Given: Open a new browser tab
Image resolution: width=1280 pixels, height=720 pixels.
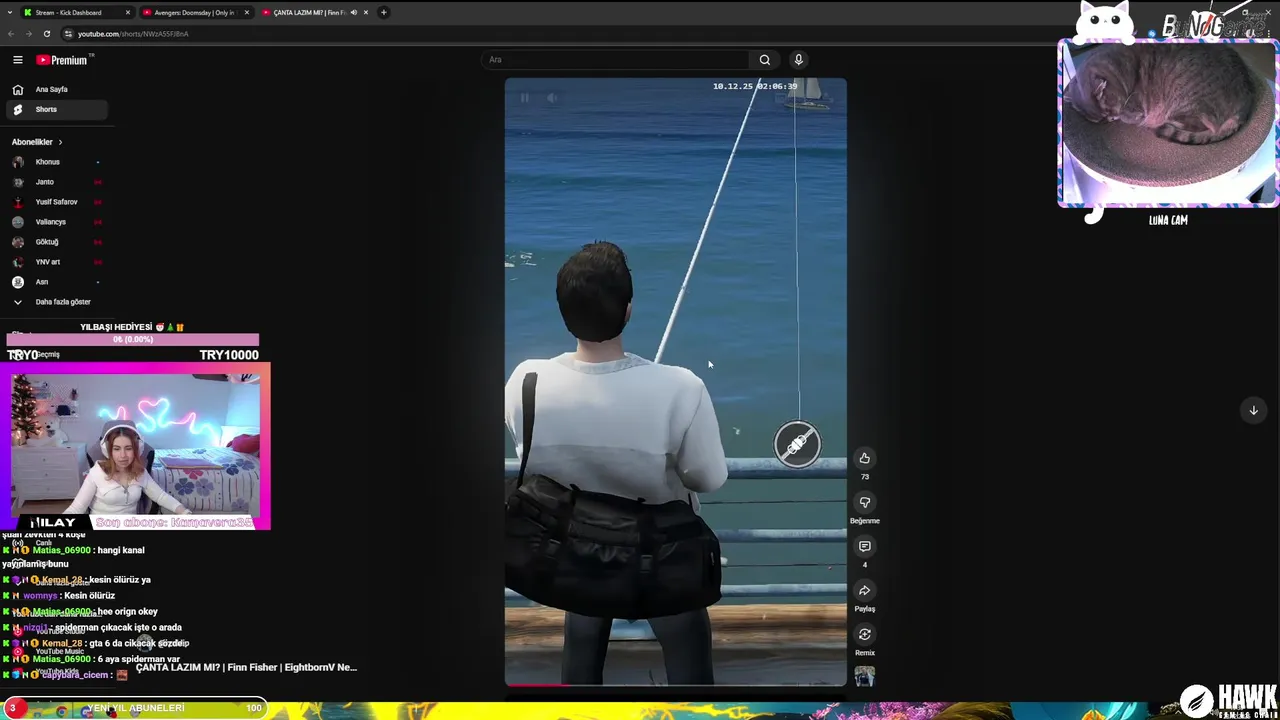Looking at the screenshot, I should pyautogui.click(x=384, y=13).
